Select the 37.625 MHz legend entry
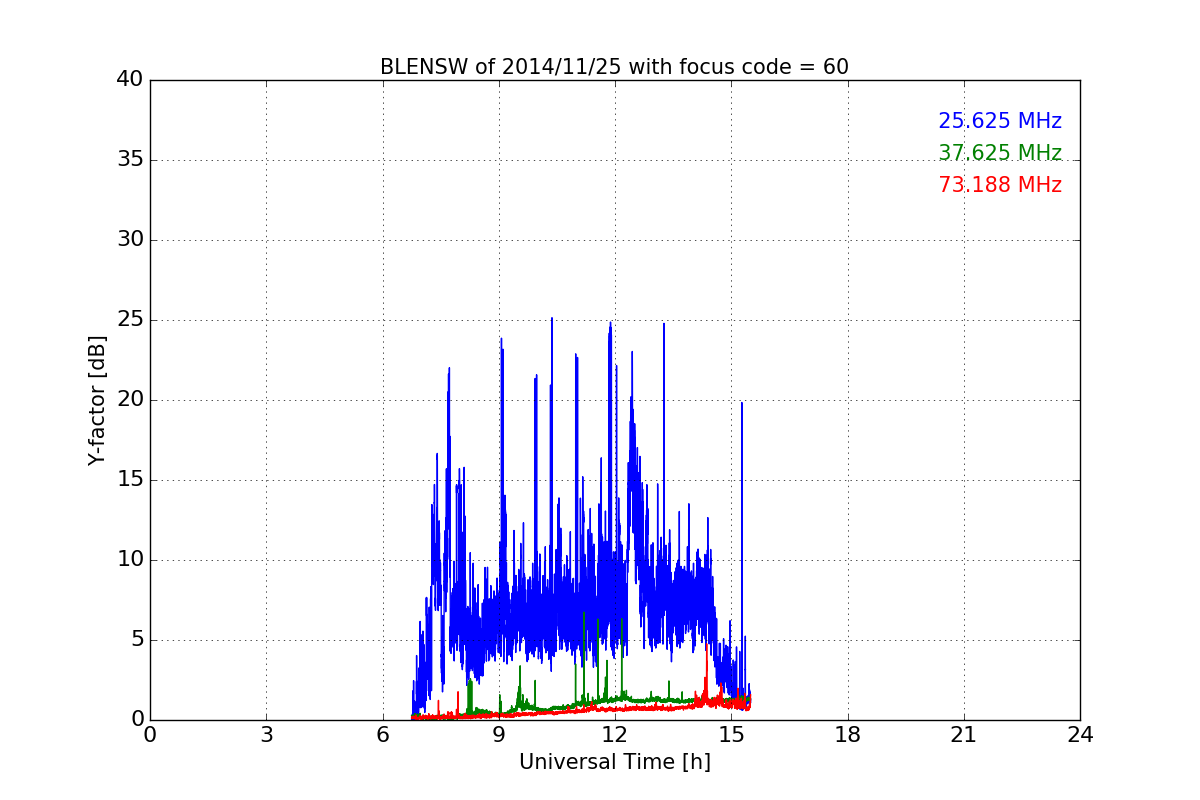The height and width of the screenshot is (800, 1200). click(1000, 153)
